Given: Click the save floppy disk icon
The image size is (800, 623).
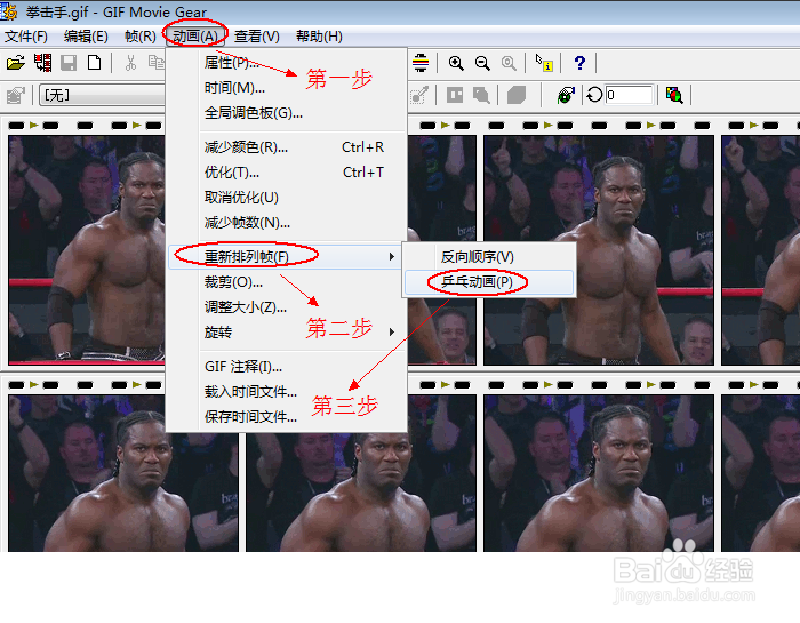Looking at the screenshot, I should click(x=69, y=63).
